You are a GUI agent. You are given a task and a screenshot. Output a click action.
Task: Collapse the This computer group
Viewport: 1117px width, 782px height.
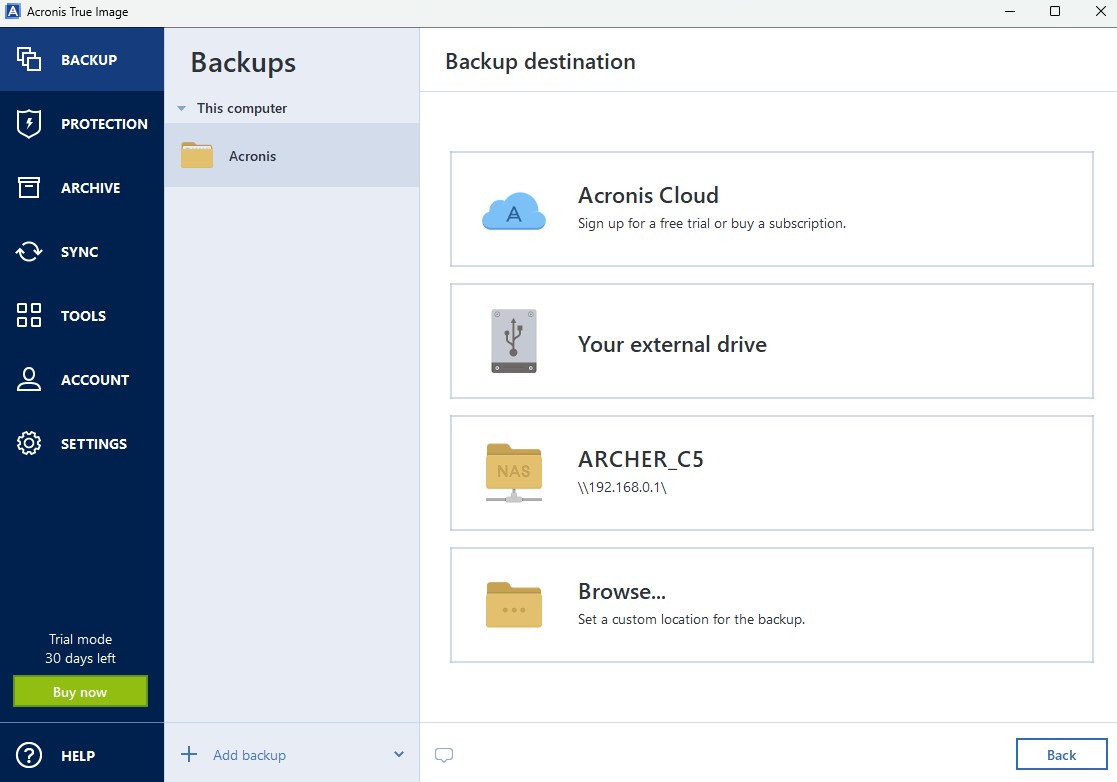point(182,108)
